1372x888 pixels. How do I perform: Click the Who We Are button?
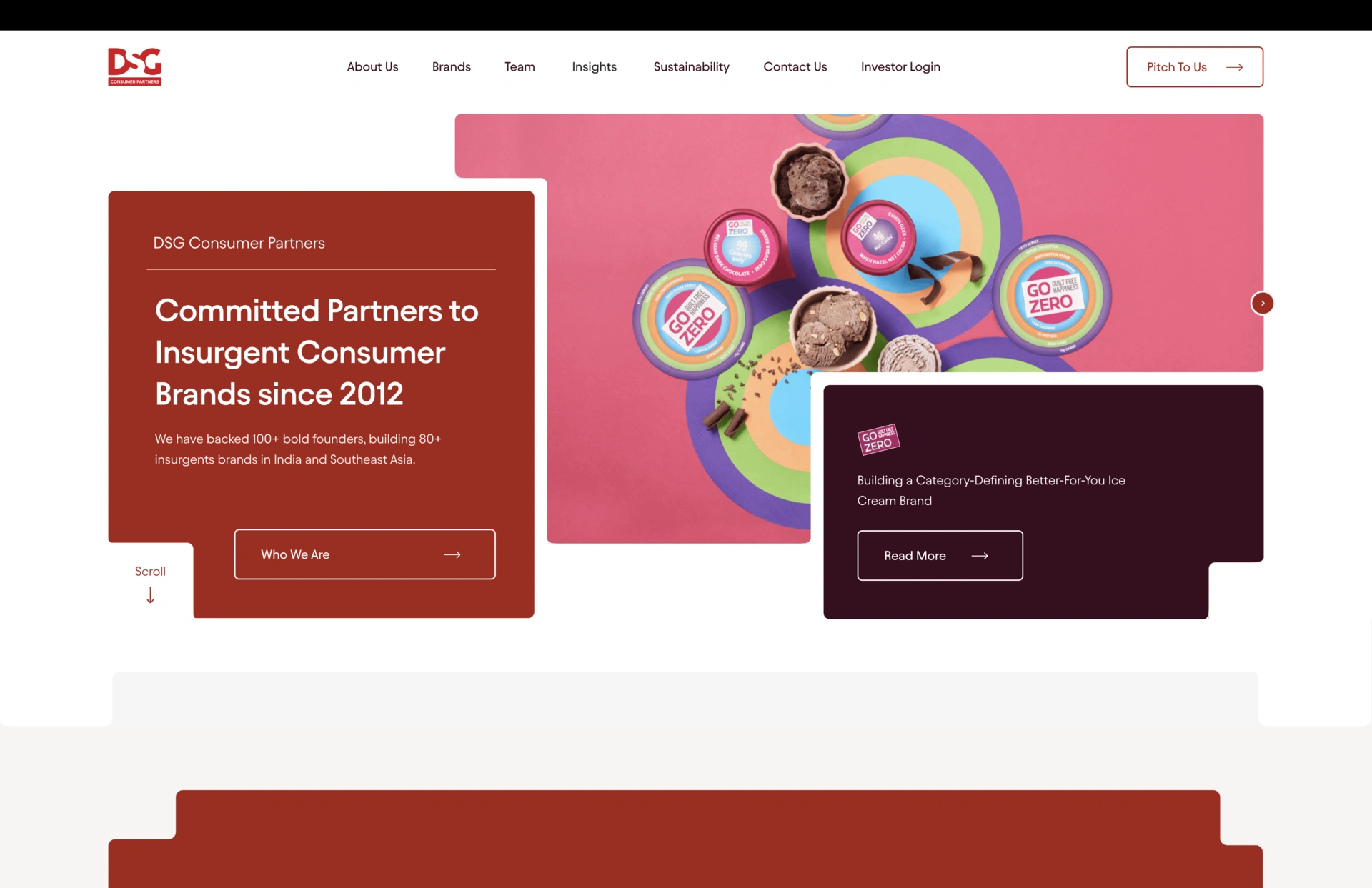tap(364, 554)
